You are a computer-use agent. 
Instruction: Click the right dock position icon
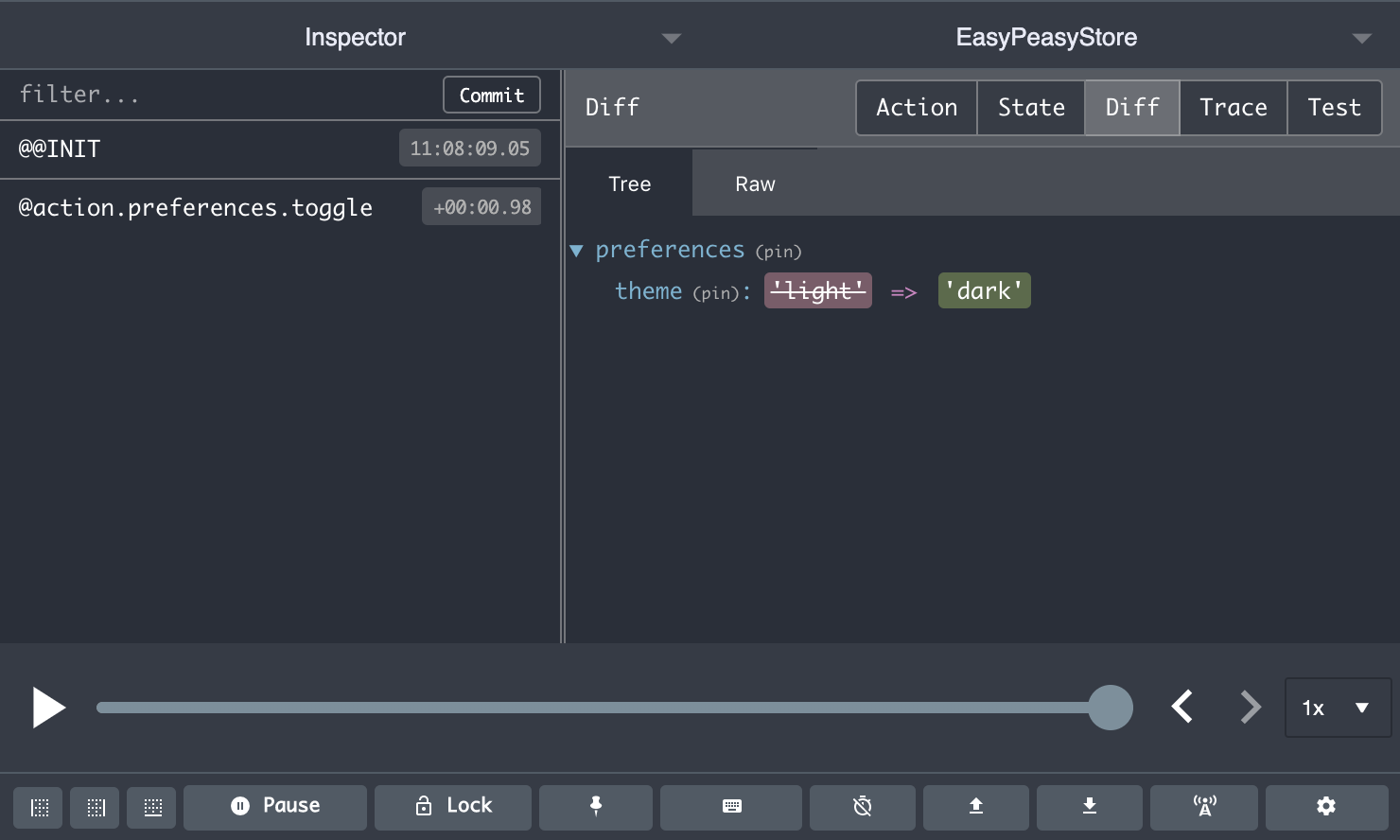click(96, 807)
